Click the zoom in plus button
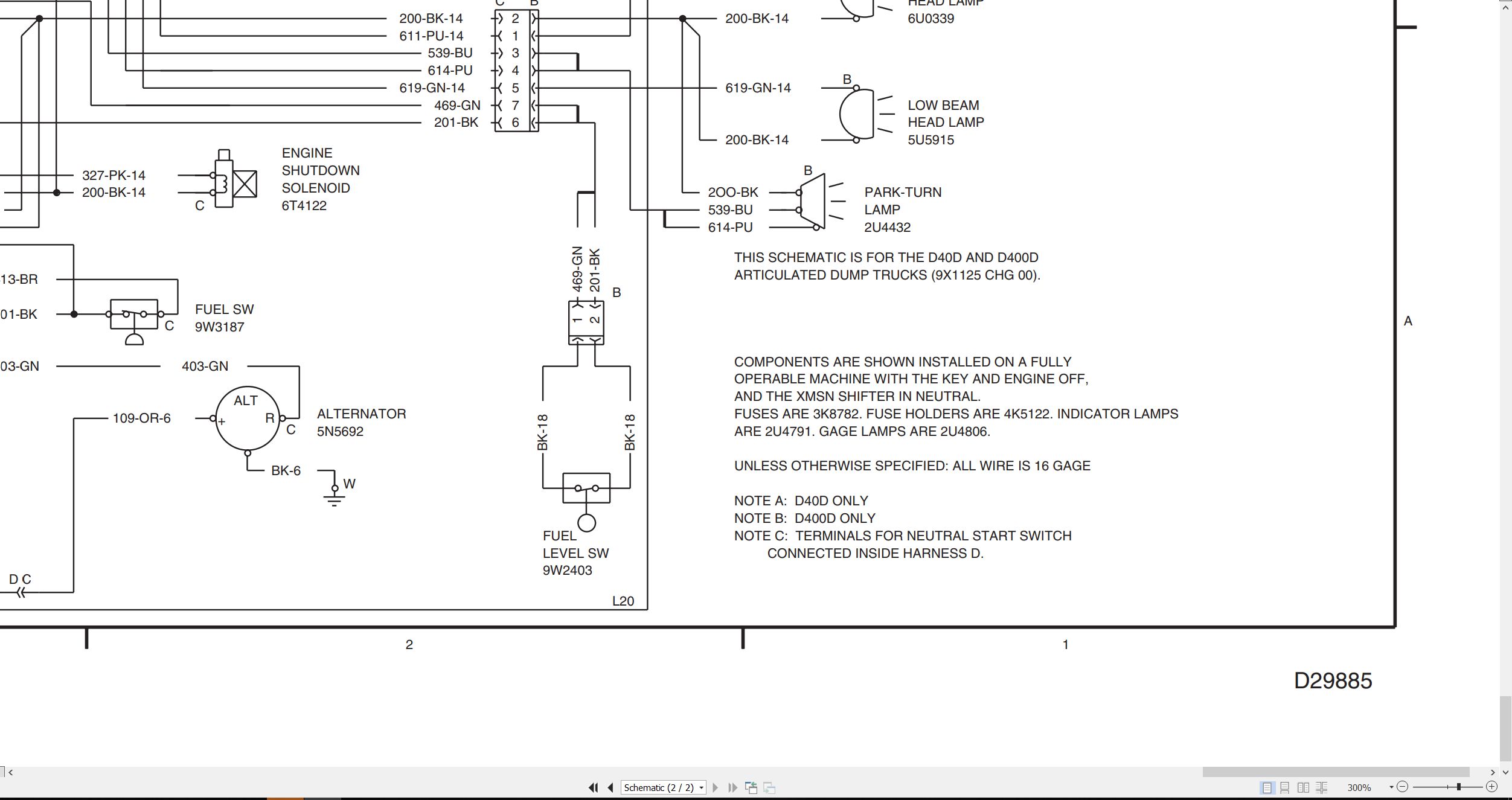The width and height of the screenshot is (1512, 800). pyautogui.click(x=1491, y=787)
